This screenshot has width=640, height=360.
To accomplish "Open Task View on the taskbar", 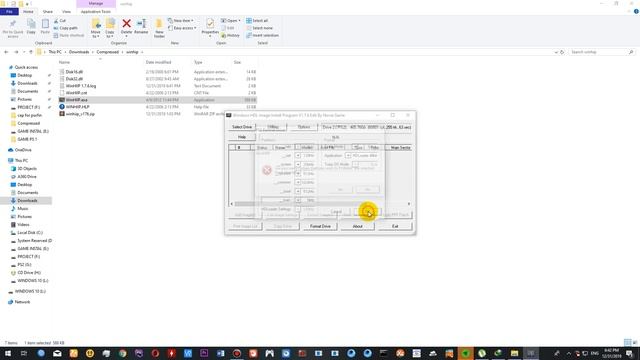I will point(24,353).
